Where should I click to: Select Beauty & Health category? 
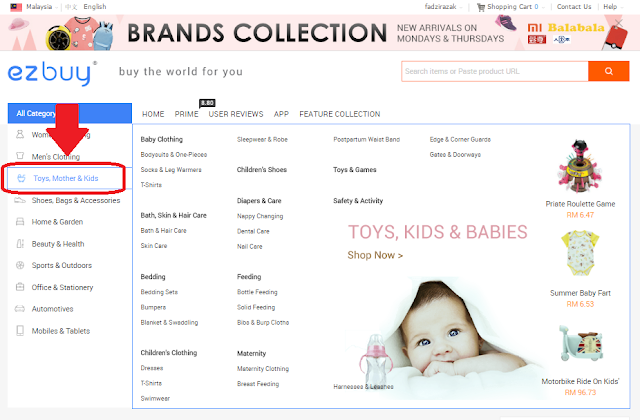58,244
